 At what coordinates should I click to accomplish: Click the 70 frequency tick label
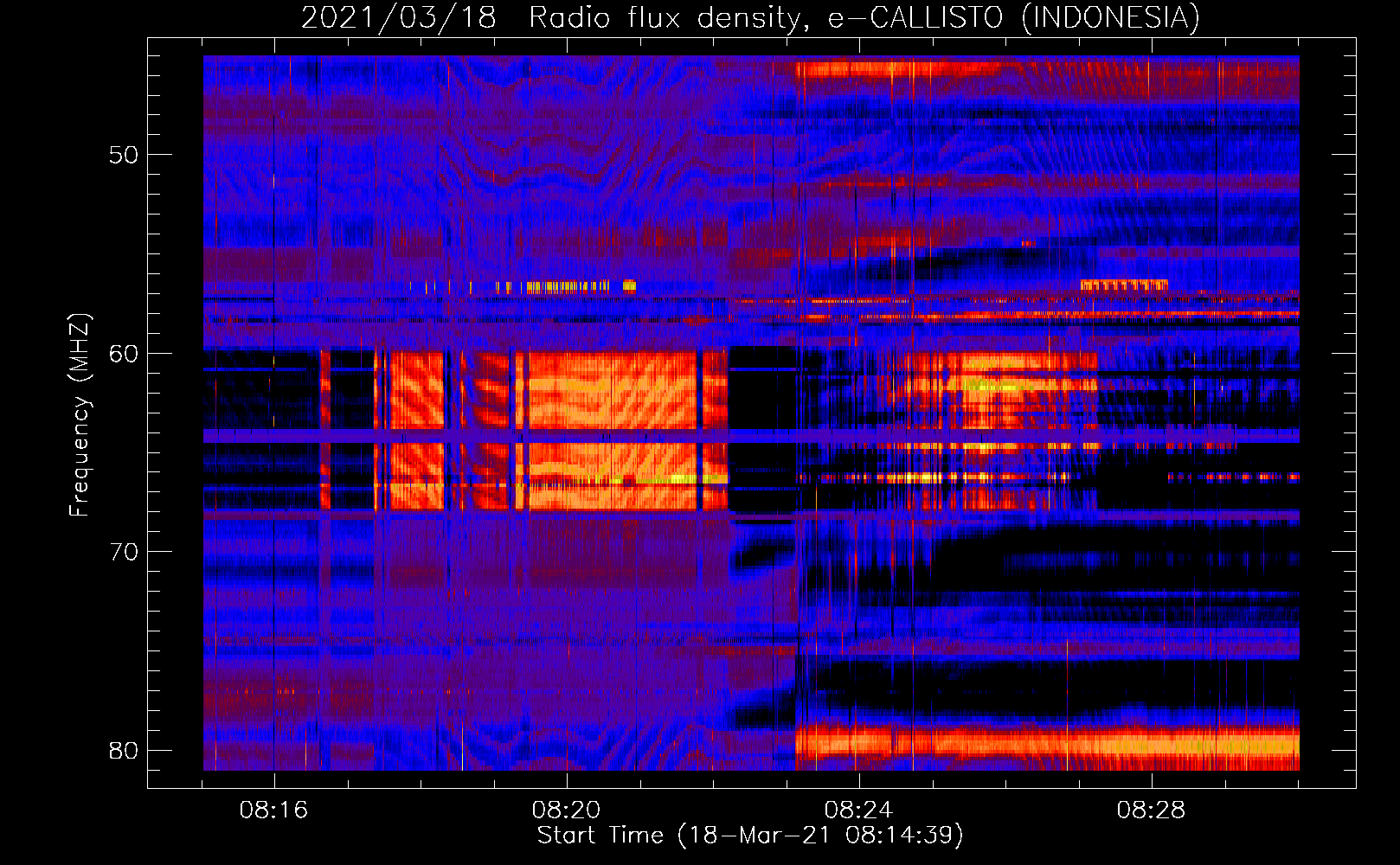(x=124, y=552)
